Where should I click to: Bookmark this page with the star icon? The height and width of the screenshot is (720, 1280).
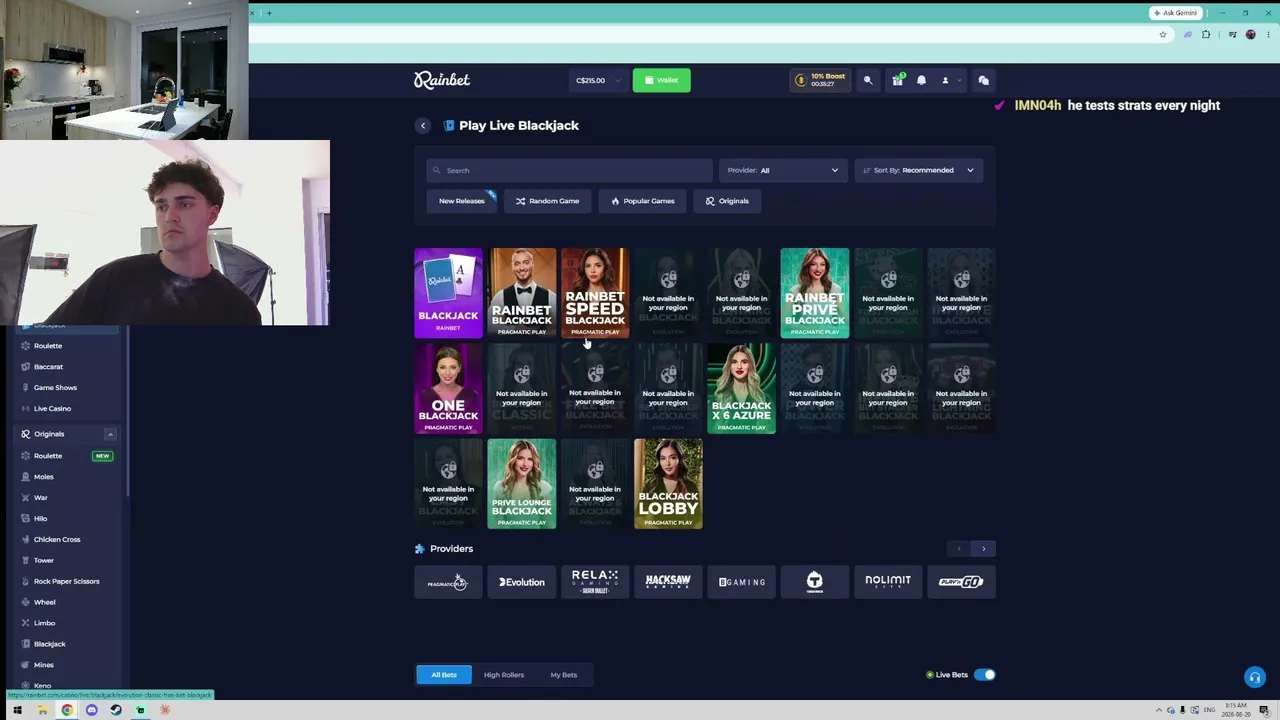1163,35
